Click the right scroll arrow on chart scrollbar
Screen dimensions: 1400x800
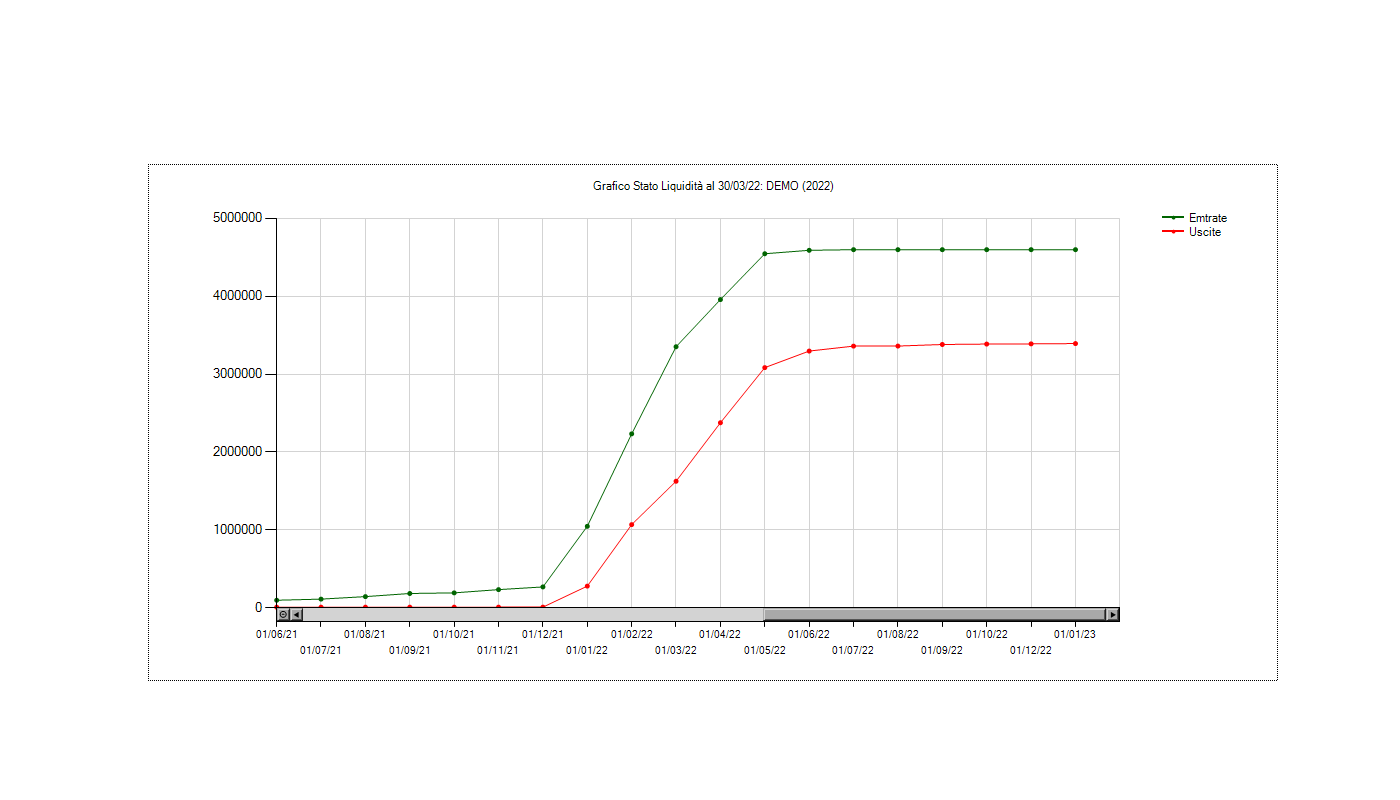point(1112,614)
